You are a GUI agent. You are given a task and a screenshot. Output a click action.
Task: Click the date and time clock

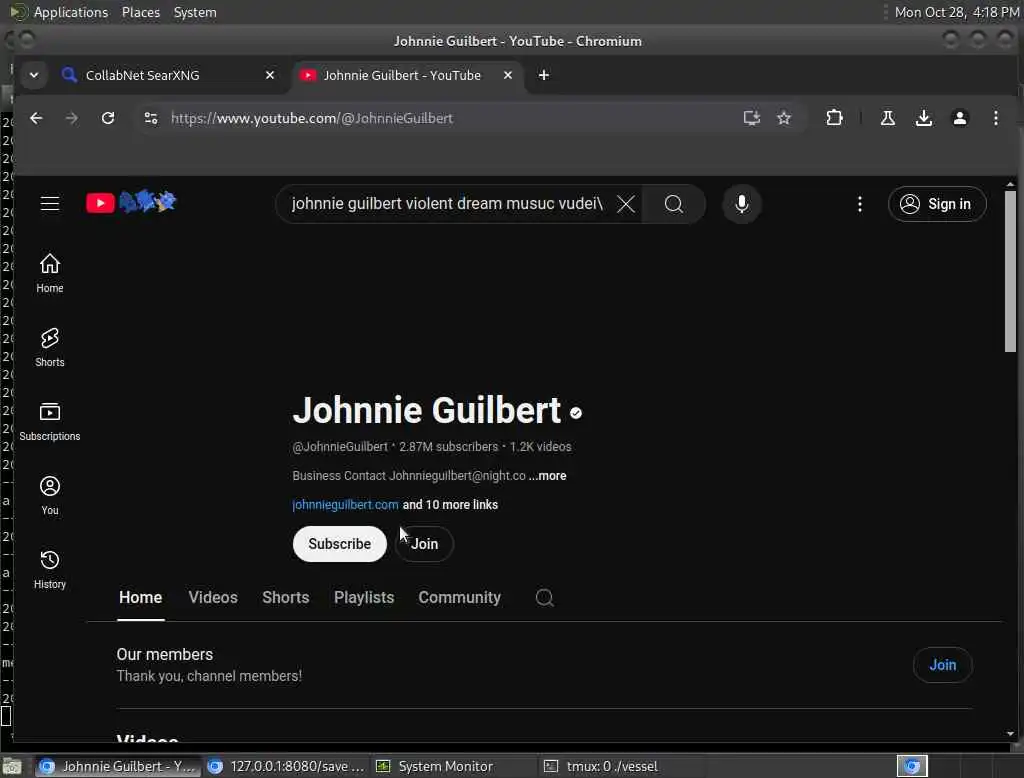[956, 12]
